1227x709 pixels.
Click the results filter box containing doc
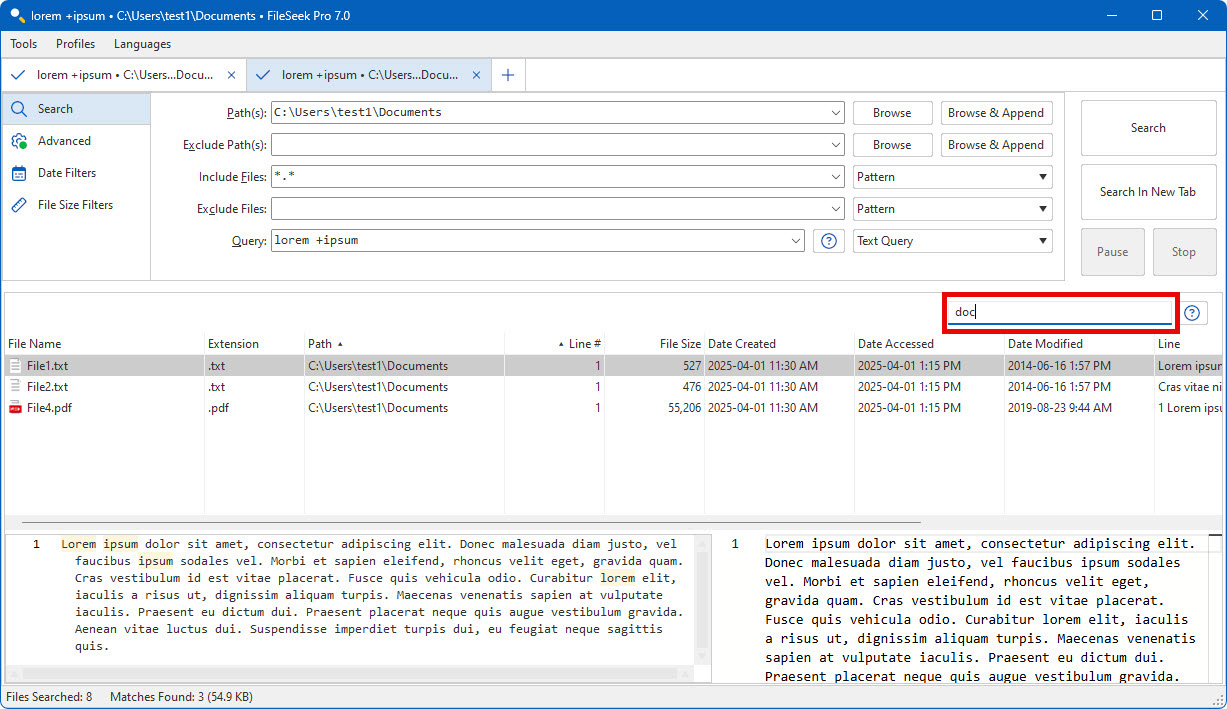pyautogui.click(x=1060, y=312)
